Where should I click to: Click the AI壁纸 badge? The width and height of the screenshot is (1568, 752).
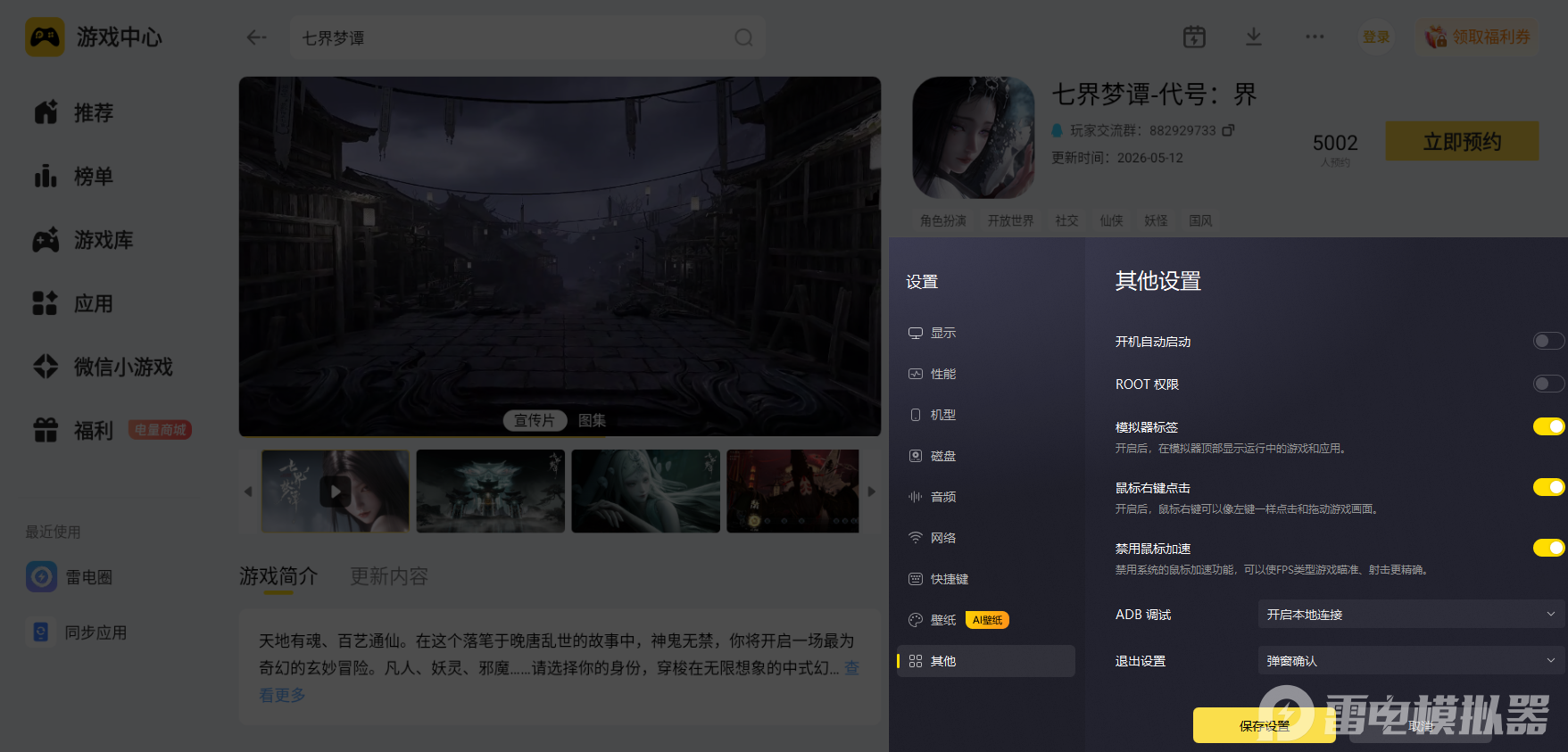tap(987, 620)
